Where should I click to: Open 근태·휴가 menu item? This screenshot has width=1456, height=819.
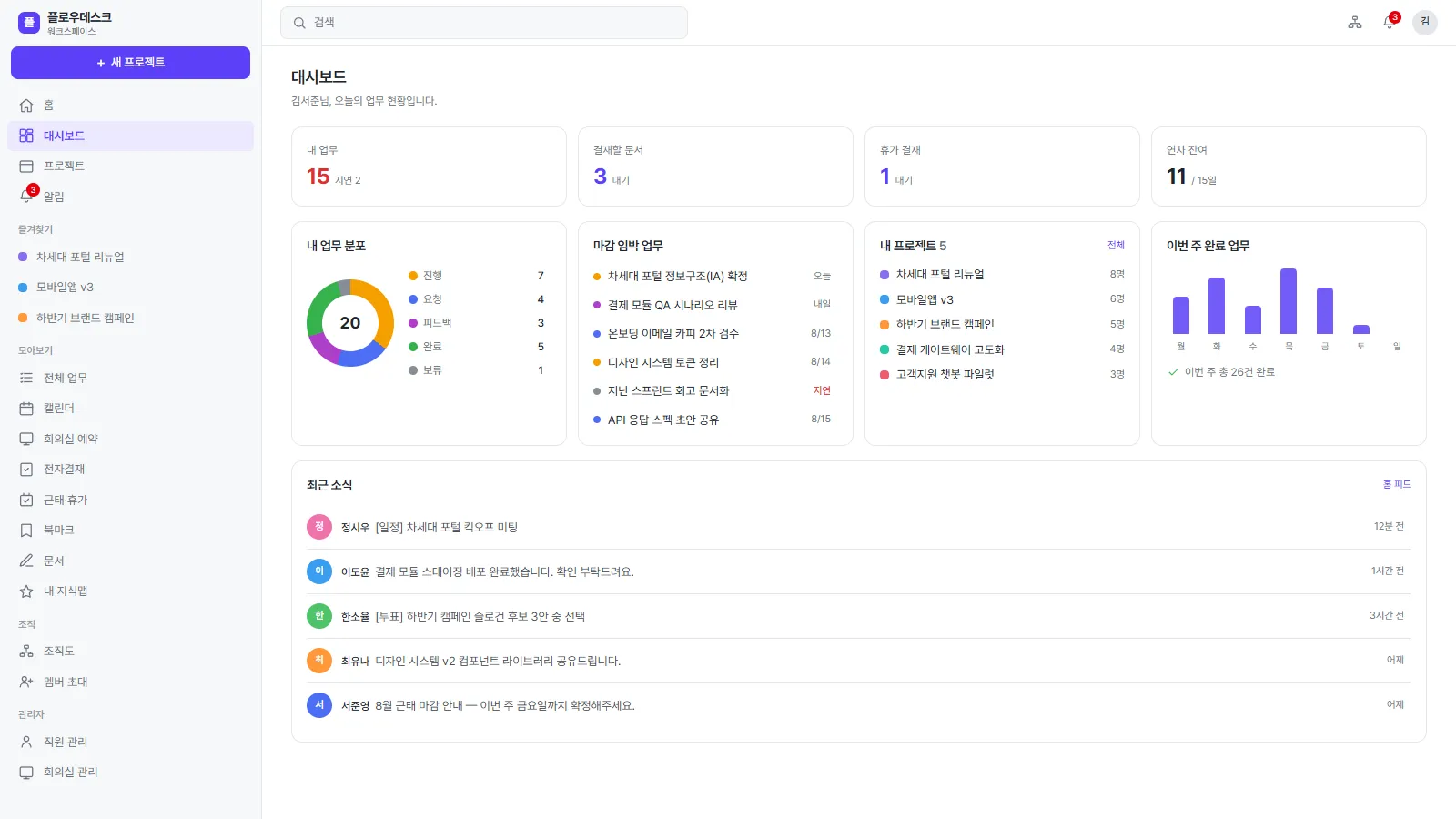click(x=130, y=500)
